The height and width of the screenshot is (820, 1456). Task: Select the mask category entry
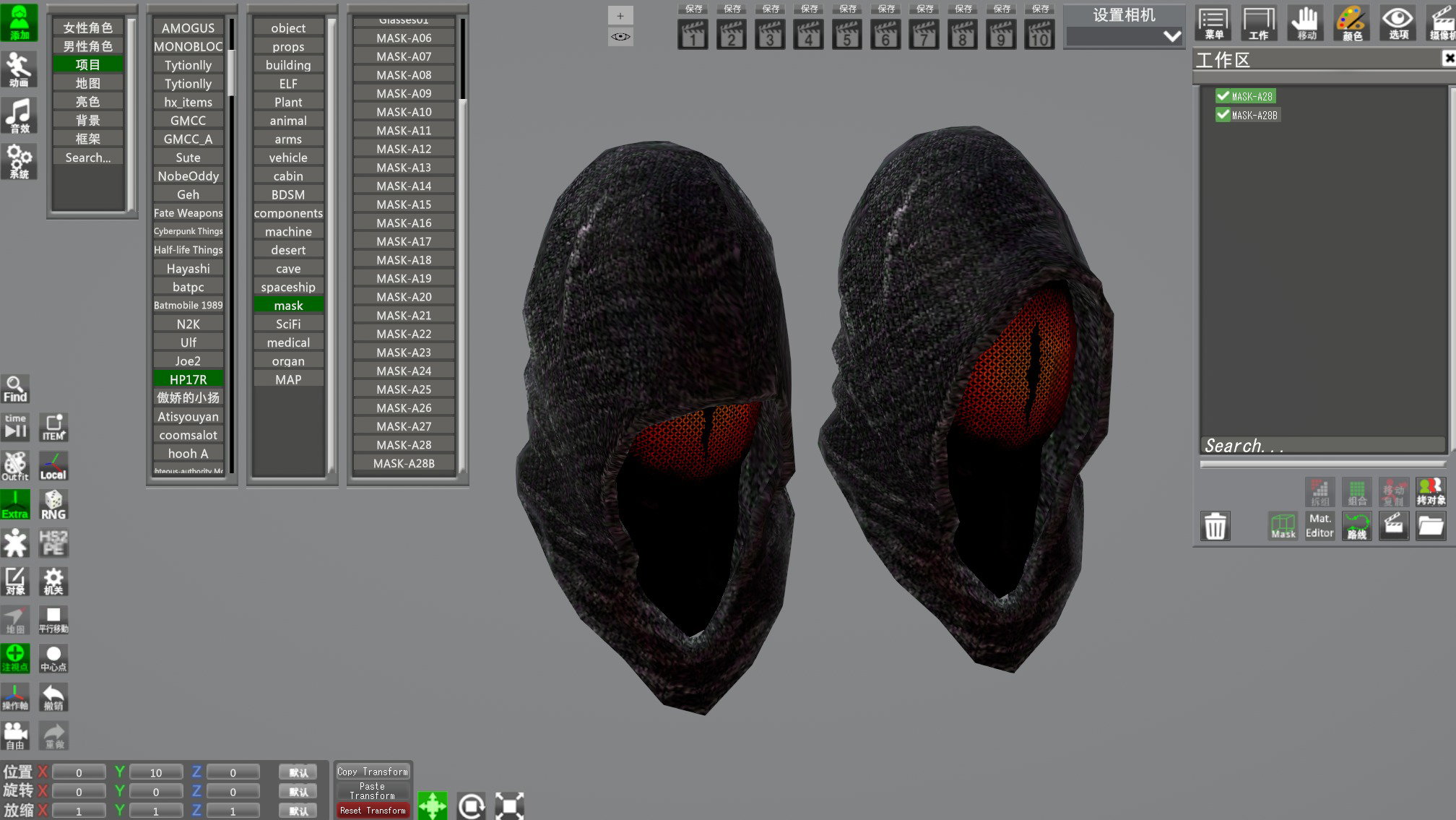coord(288,306)
